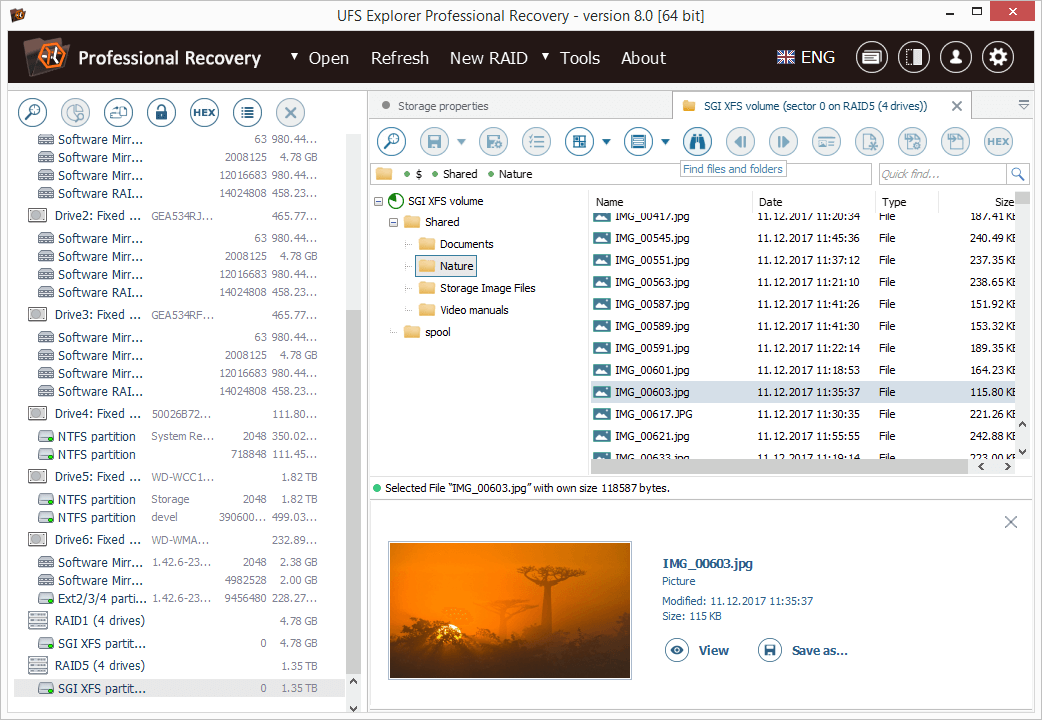
Task: Click the save floppy disk toolbar icon
Action: [433, 142]
